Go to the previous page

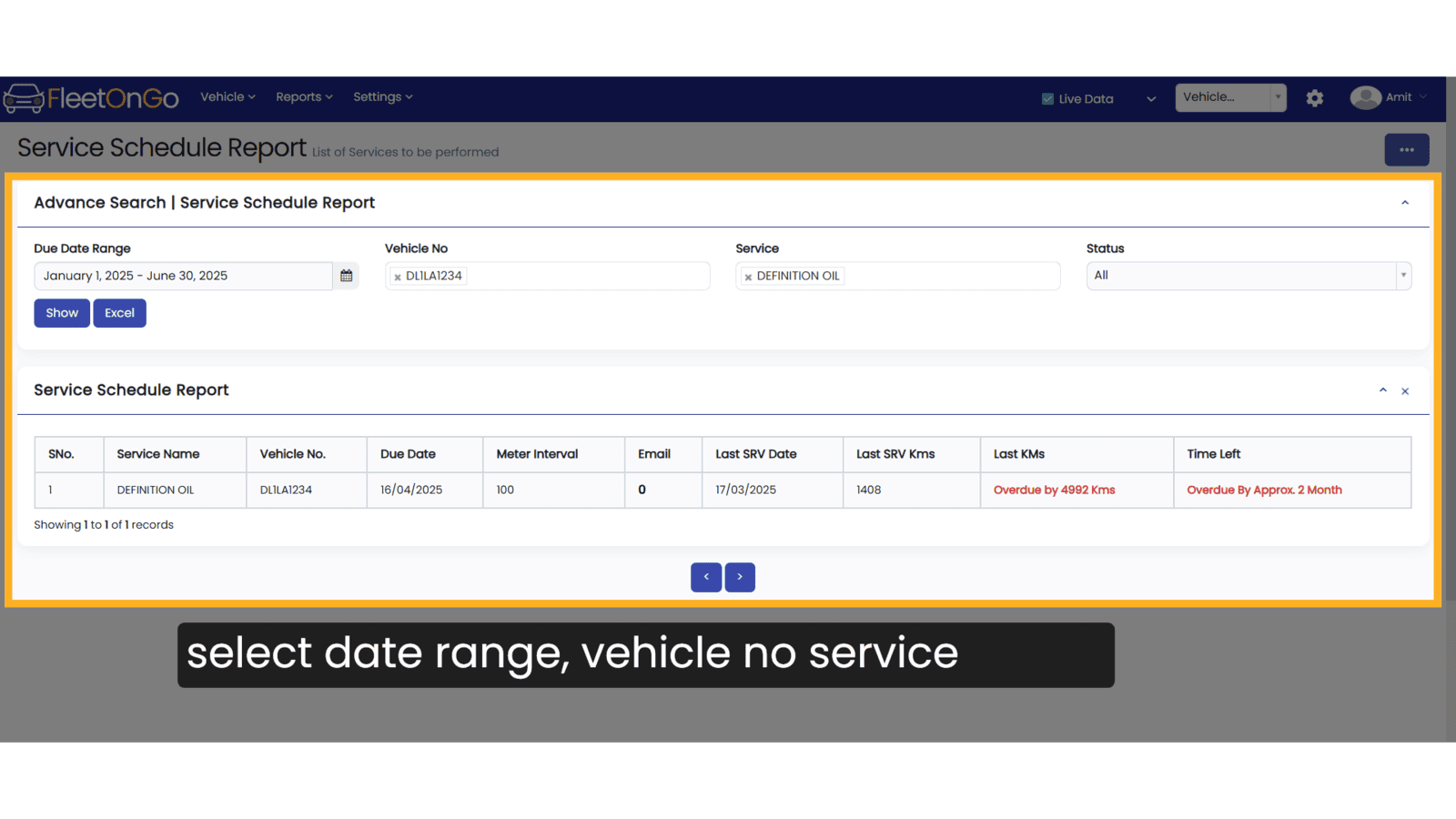(x=706, y=577)
